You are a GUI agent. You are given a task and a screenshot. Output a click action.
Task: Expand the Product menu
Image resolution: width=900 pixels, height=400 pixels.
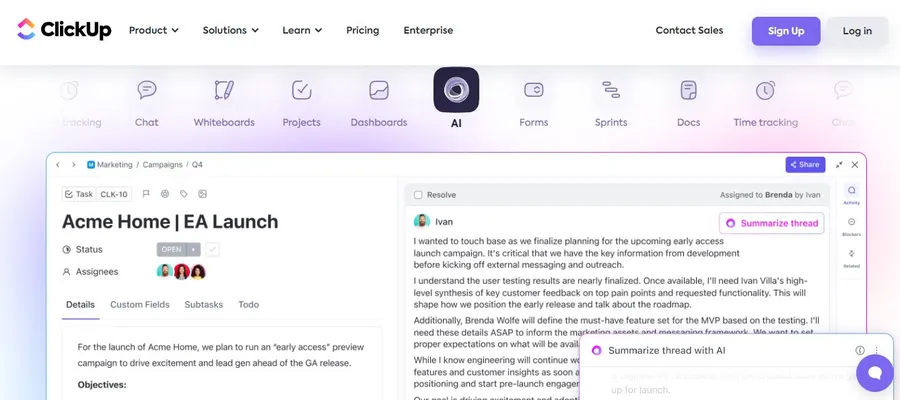153,31
